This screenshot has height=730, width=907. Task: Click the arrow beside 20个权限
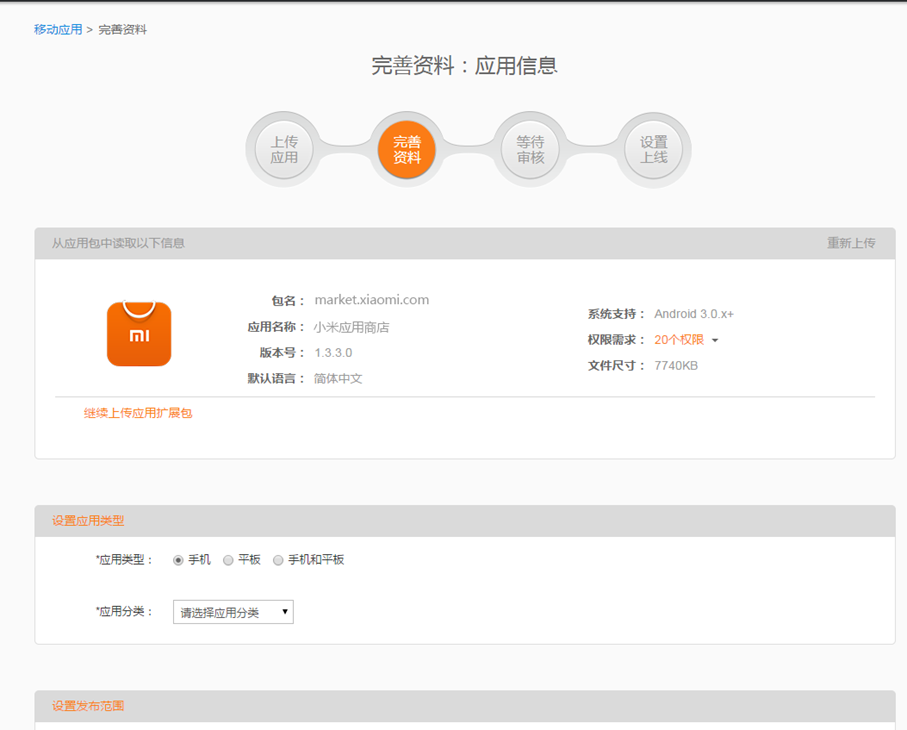pyautogui.click(x=715, y=341)
